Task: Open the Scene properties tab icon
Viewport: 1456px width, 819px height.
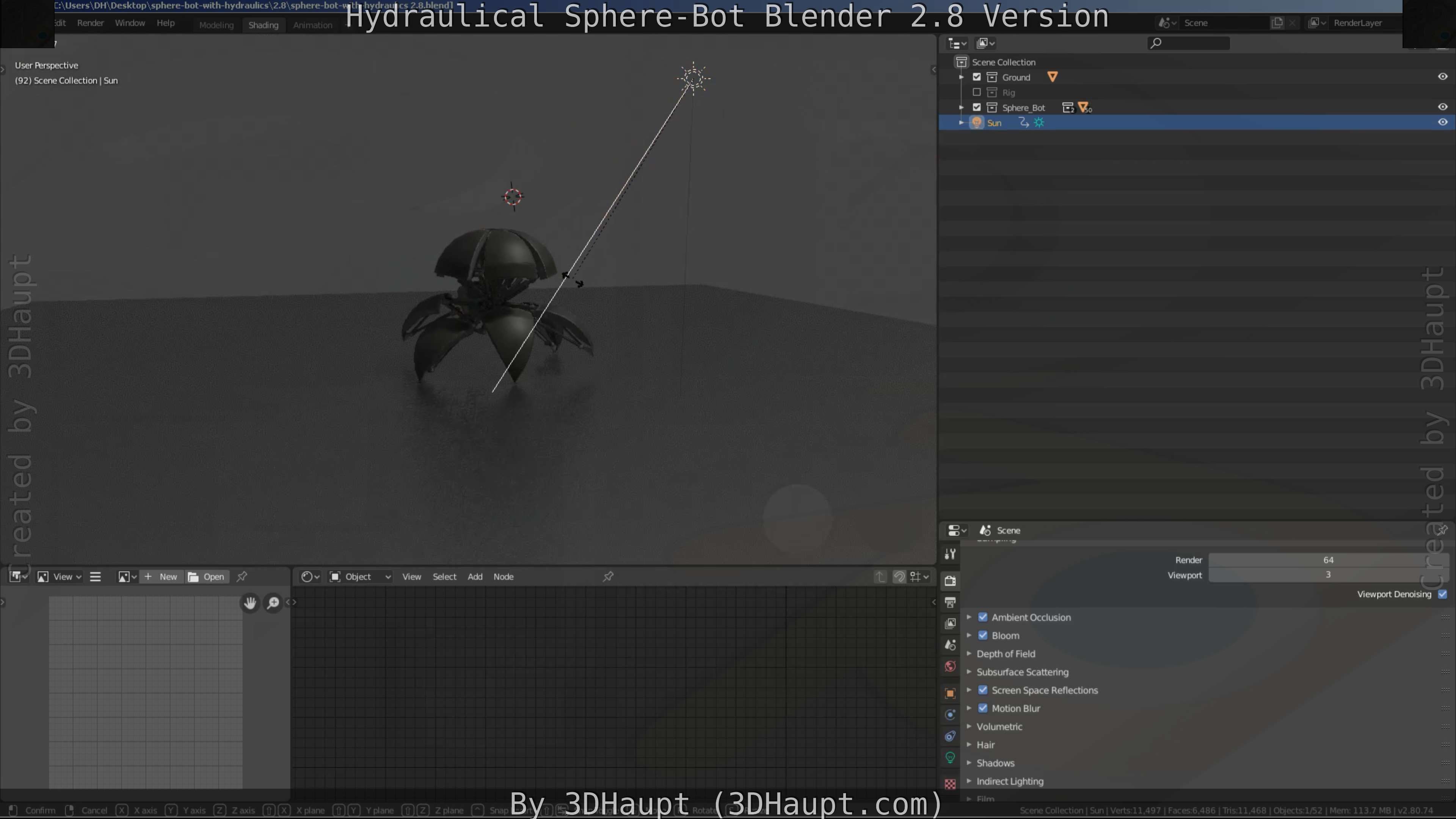Action: pyautogui.click(x=950, y=645)
